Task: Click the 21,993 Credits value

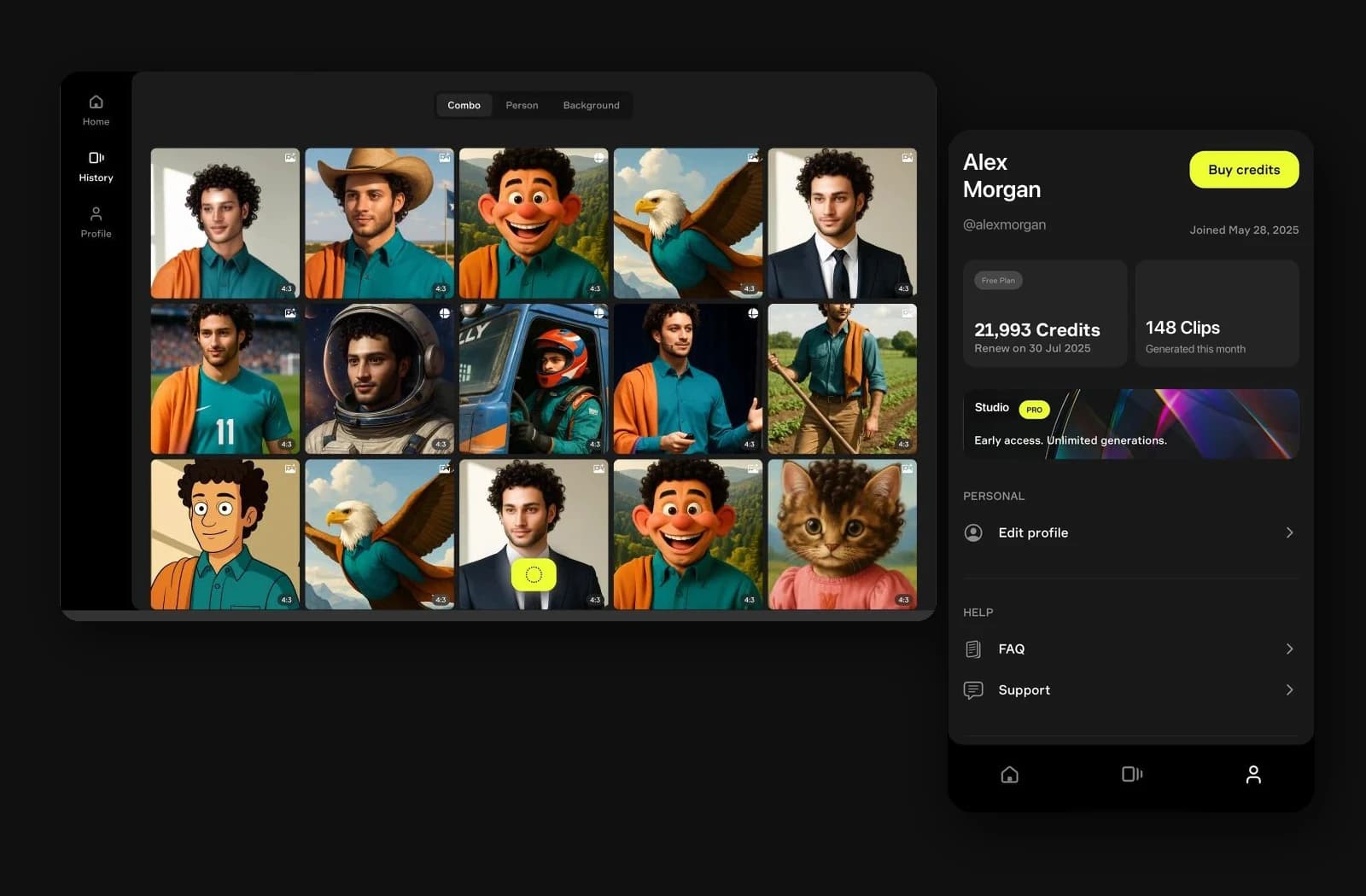Action: click(x=1037, y=329)
